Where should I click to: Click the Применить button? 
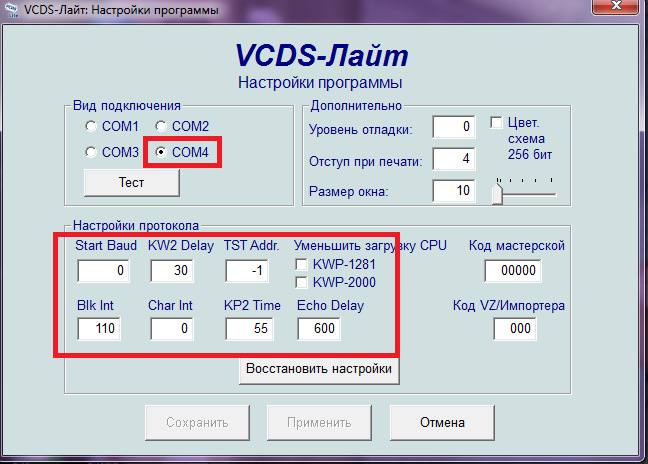point(319,422)
